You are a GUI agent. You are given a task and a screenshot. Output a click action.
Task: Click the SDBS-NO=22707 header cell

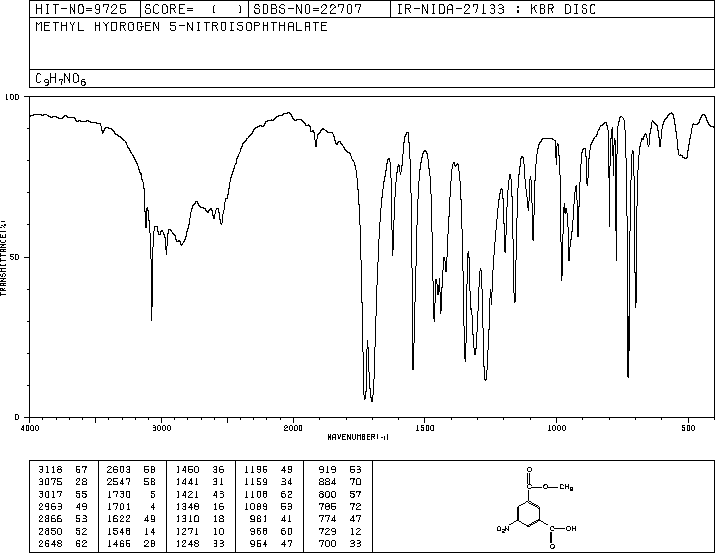pos(319,9)
